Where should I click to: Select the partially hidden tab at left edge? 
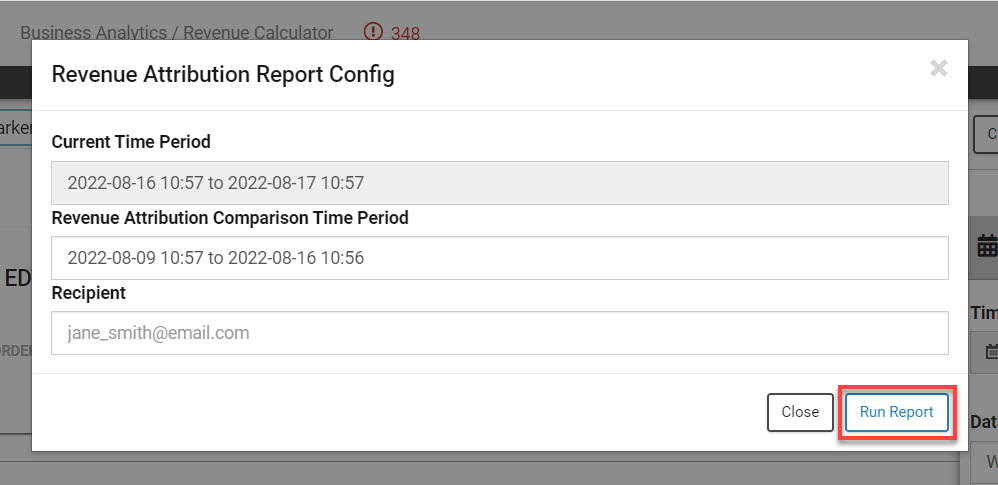click(15, 129)
